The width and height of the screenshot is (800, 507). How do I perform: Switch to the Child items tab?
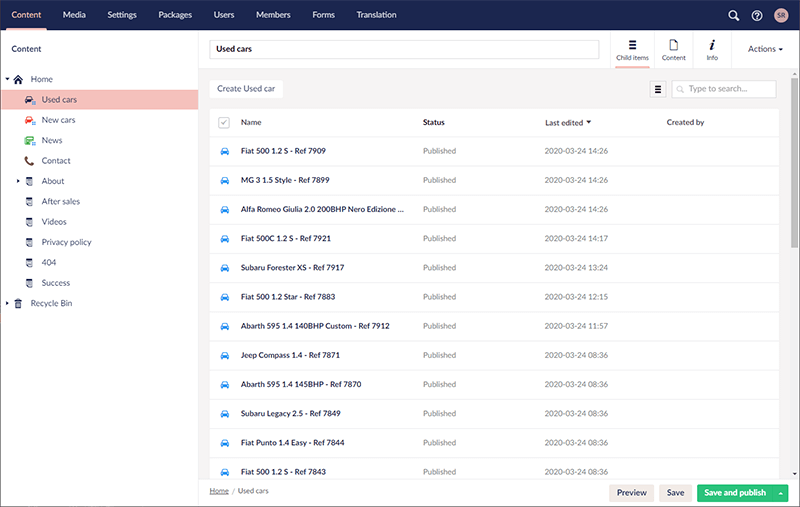pos(632,50)
